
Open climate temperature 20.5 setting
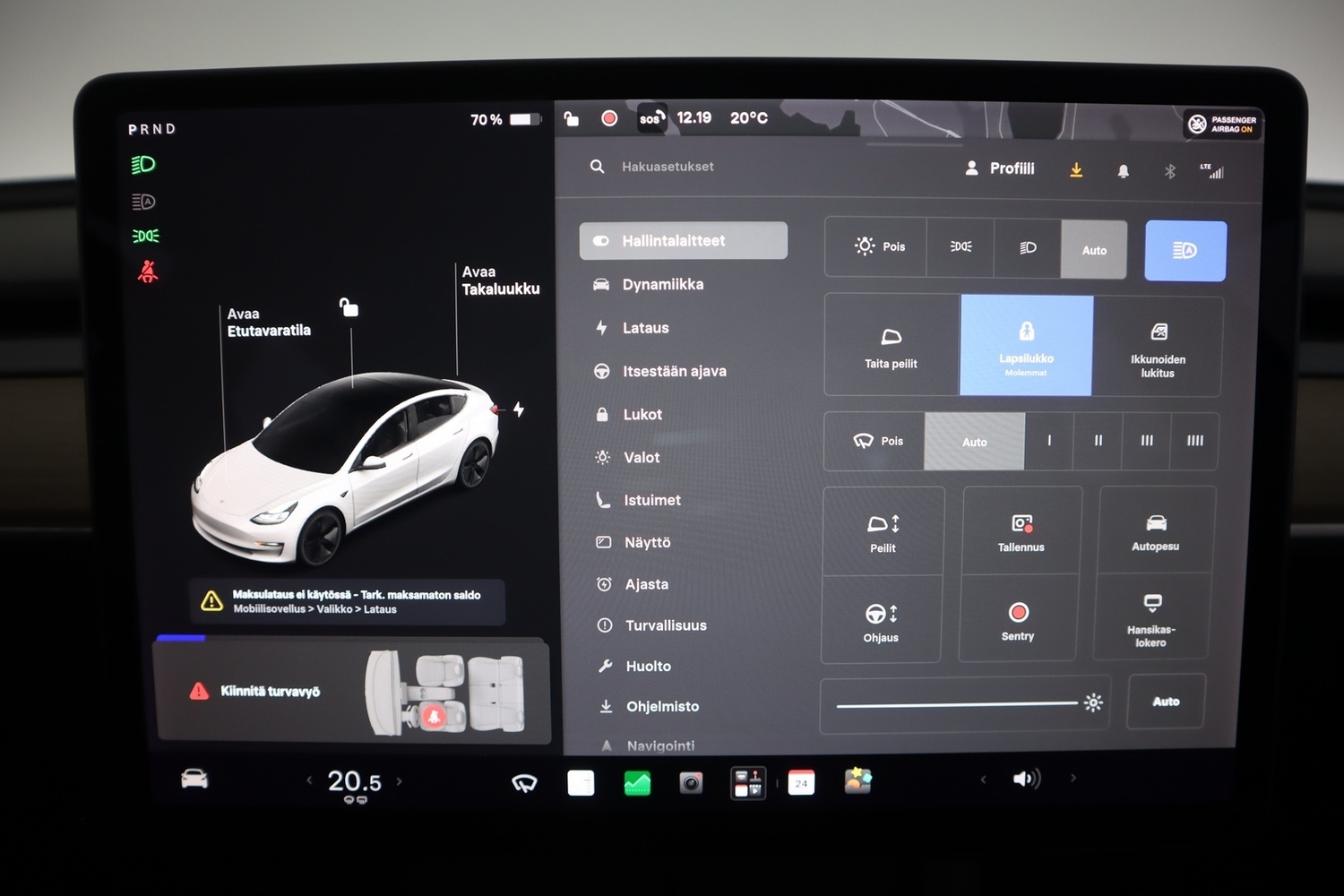coord(355,782)
